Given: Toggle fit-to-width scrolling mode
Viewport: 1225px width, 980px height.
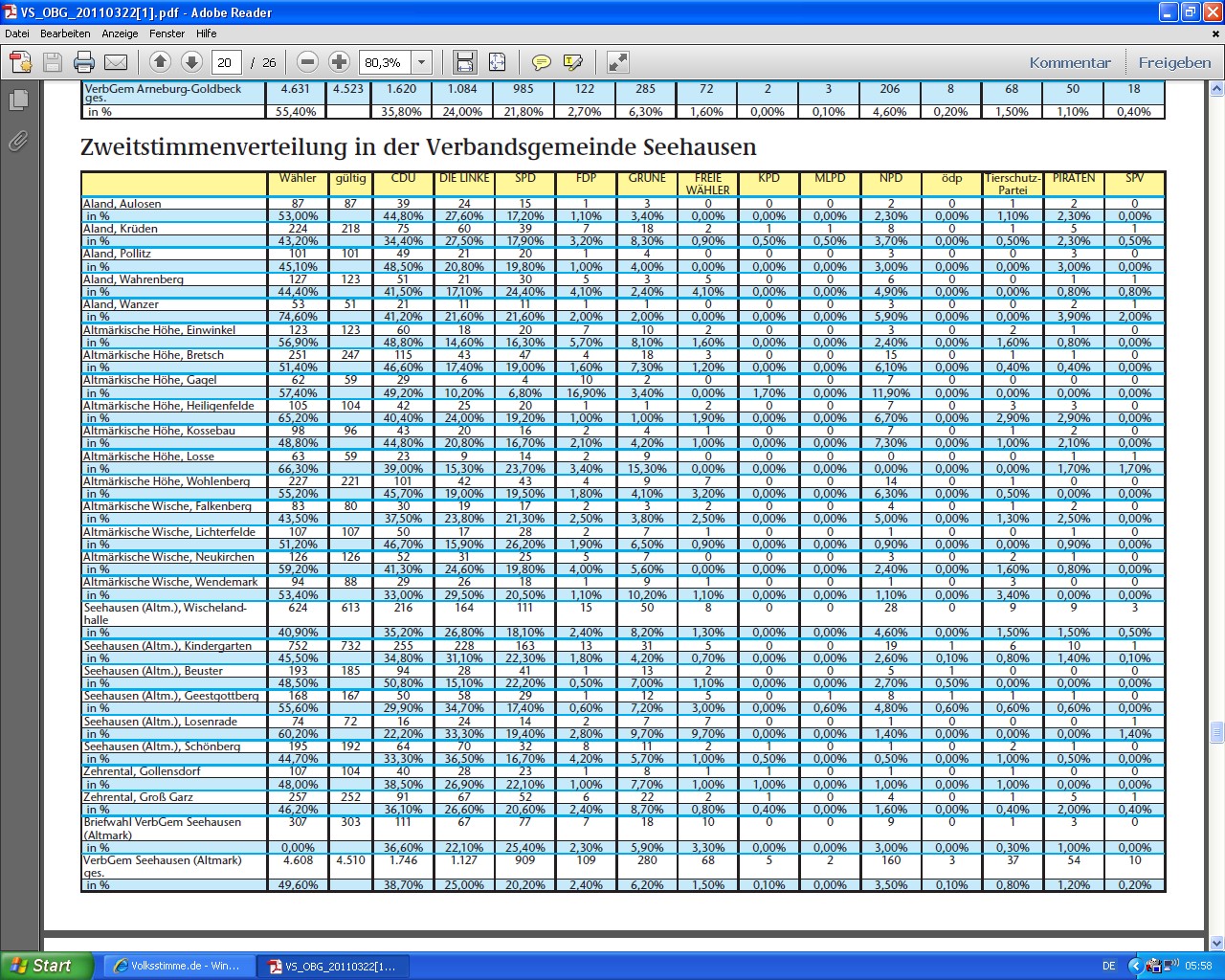Looking at the screenshot, I should [464, 63].
